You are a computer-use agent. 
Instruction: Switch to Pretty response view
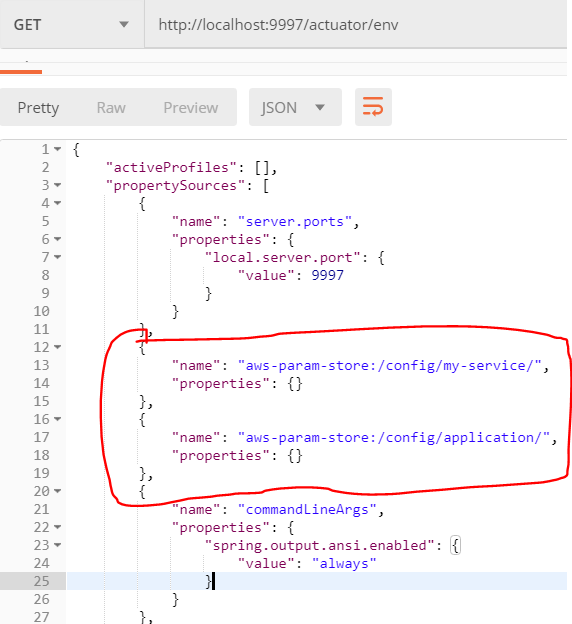point(38,107)
